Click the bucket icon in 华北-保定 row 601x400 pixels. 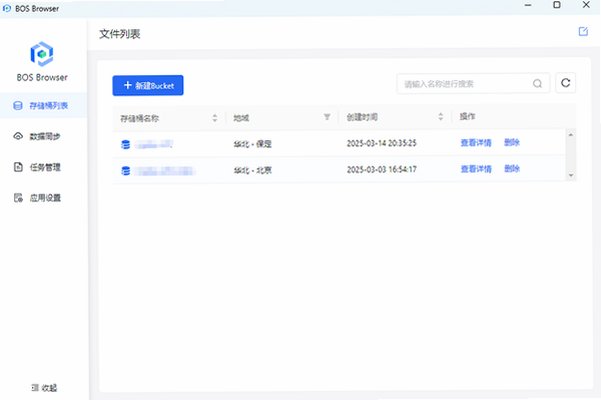(x=125, y=144)
